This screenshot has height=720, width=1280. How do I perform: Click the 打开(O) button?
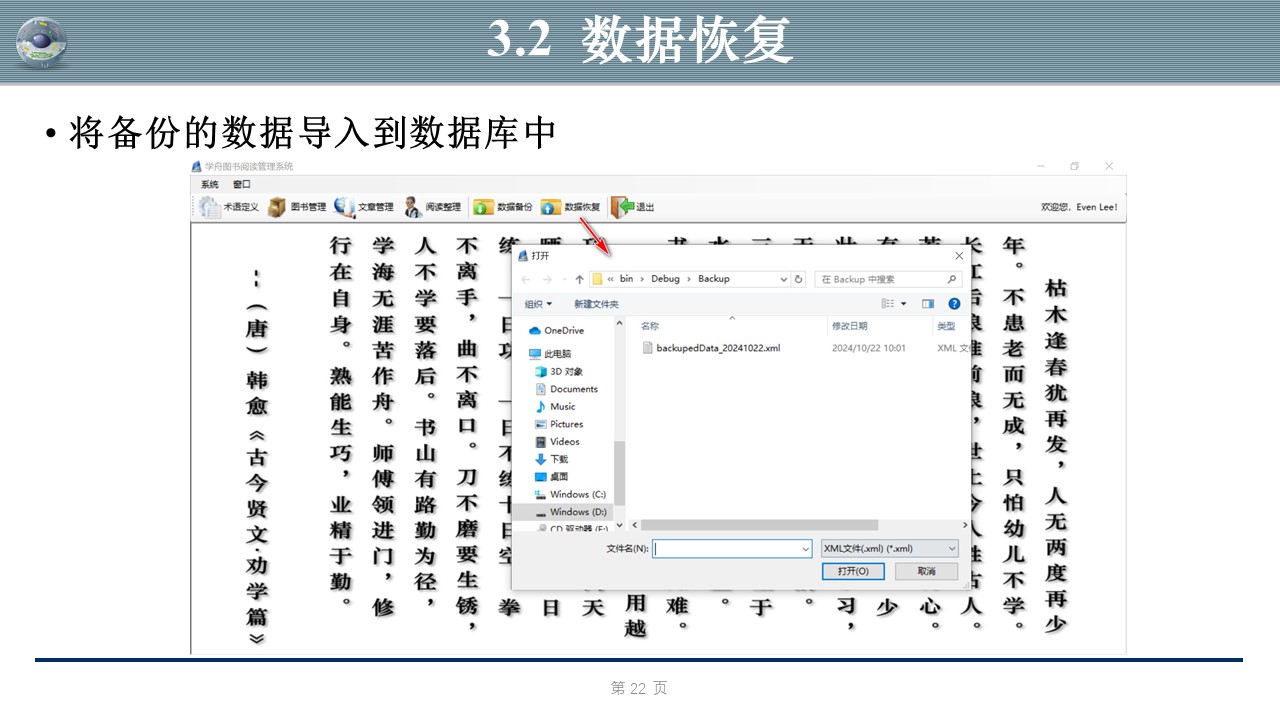[853, 571]
